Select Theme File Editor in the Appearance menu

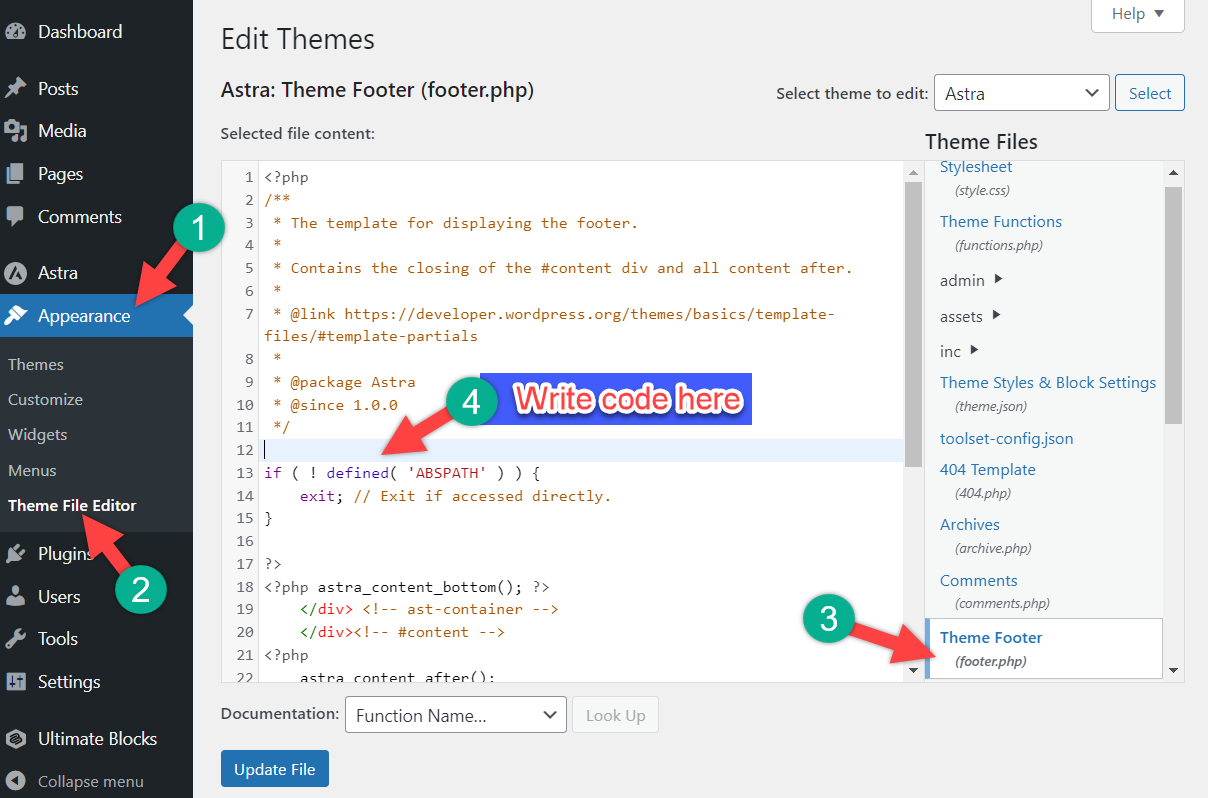click(x=71, y=505)
